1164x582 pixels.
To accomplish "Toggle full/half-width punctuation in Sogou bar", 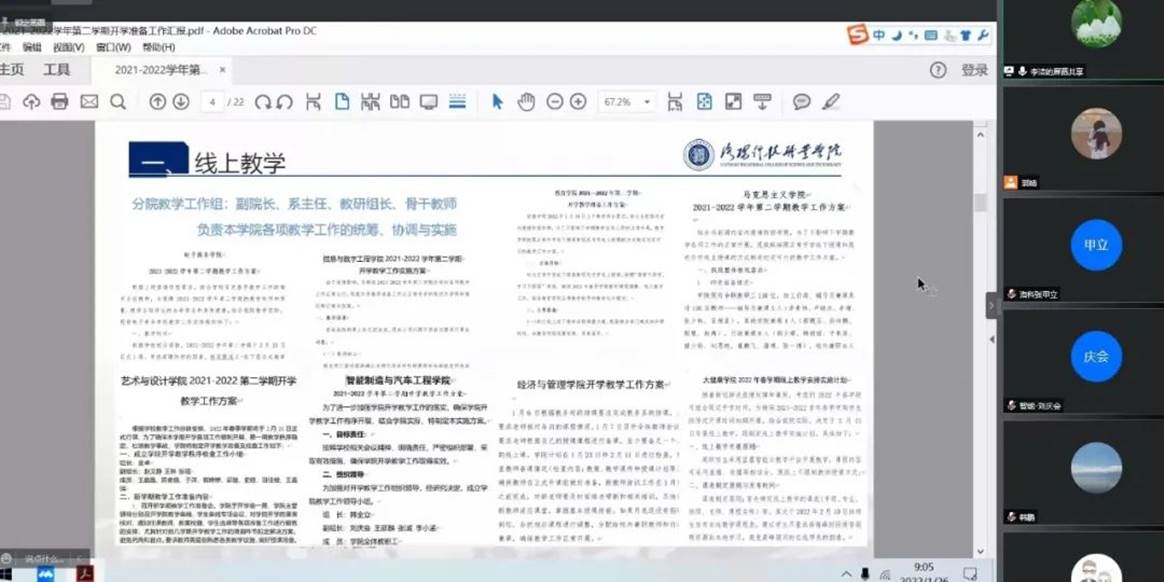I will coord(913,33).
